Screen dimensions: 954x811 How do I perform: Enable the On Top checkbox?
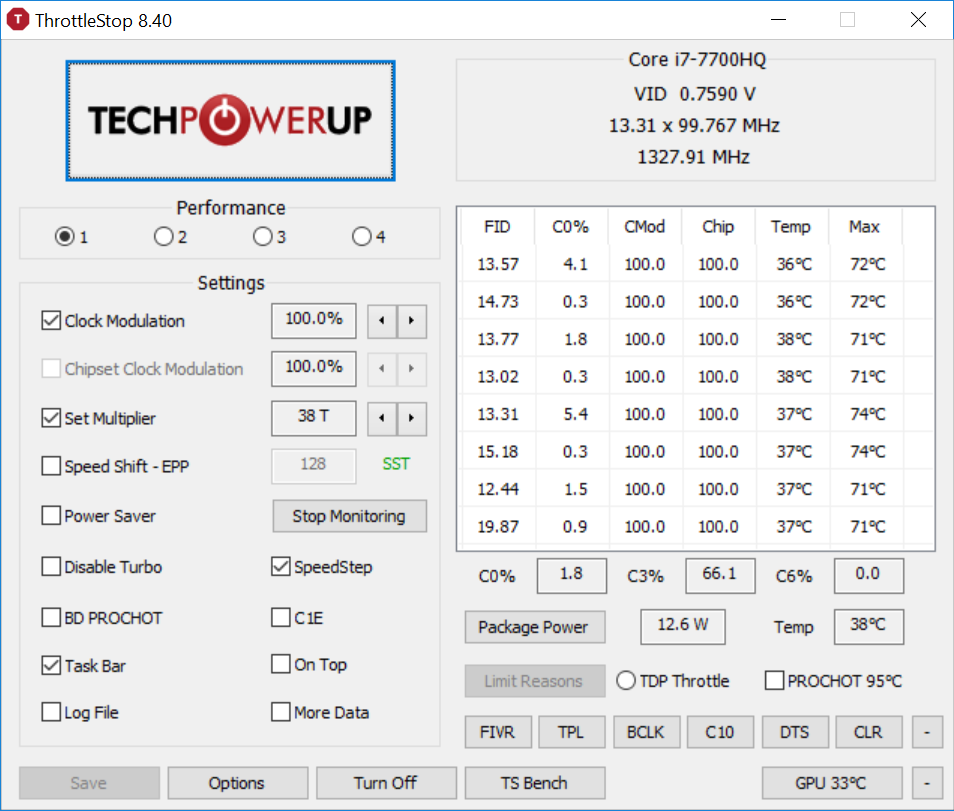pyautogui.click(x=280, y=664)
